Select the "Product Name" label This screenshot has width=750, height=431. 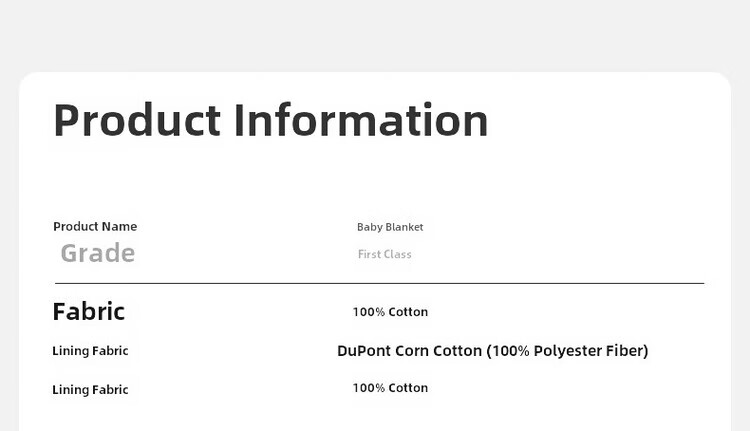(95, 227)
